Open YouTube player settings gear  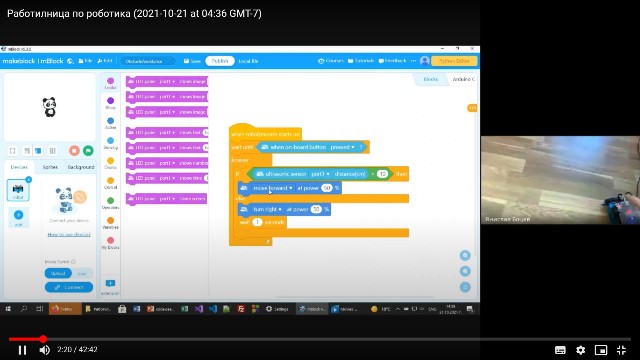(x=580, y=350)
